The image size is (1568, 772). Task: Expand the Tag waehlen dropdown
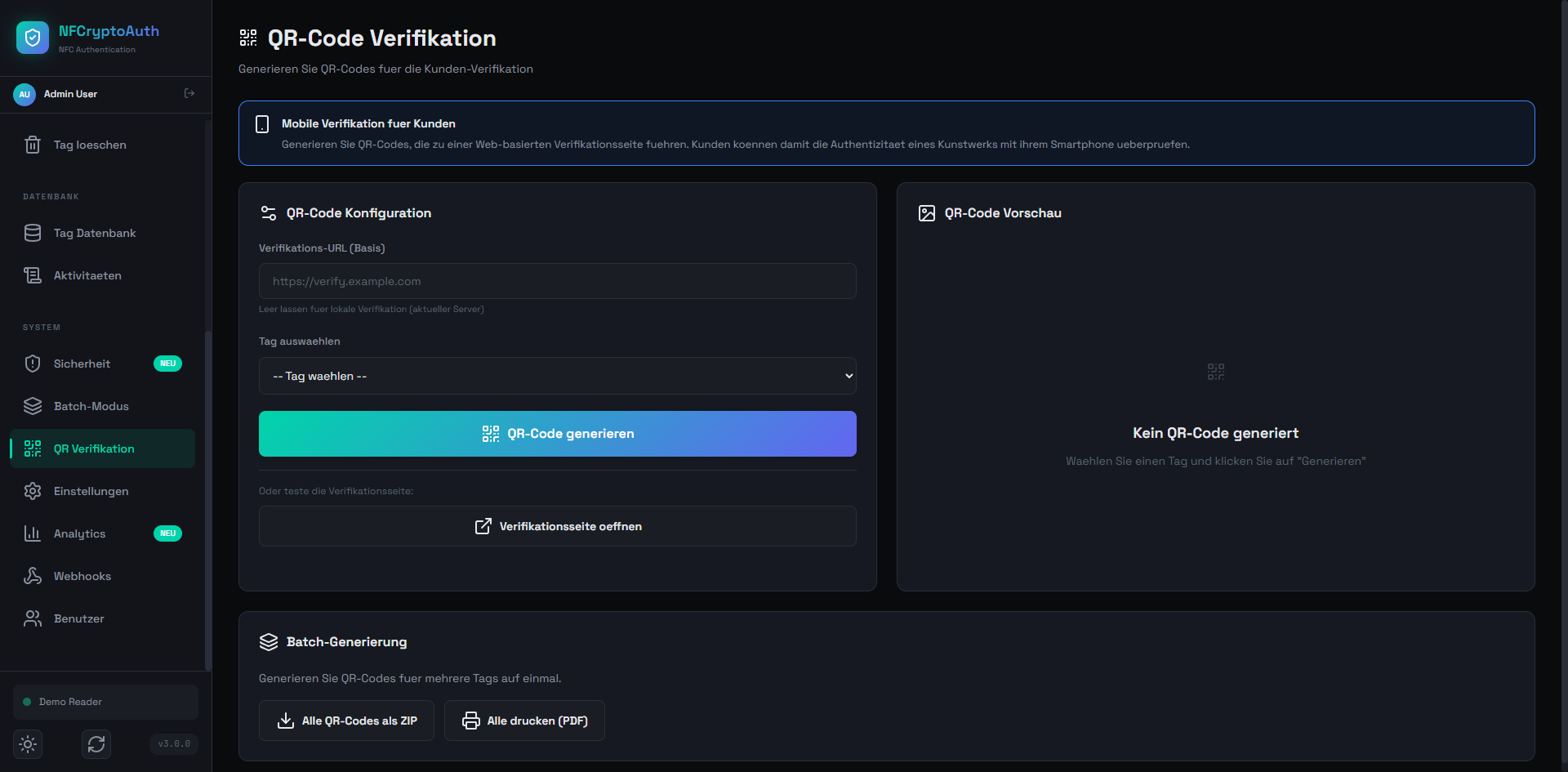coord(557,376)
